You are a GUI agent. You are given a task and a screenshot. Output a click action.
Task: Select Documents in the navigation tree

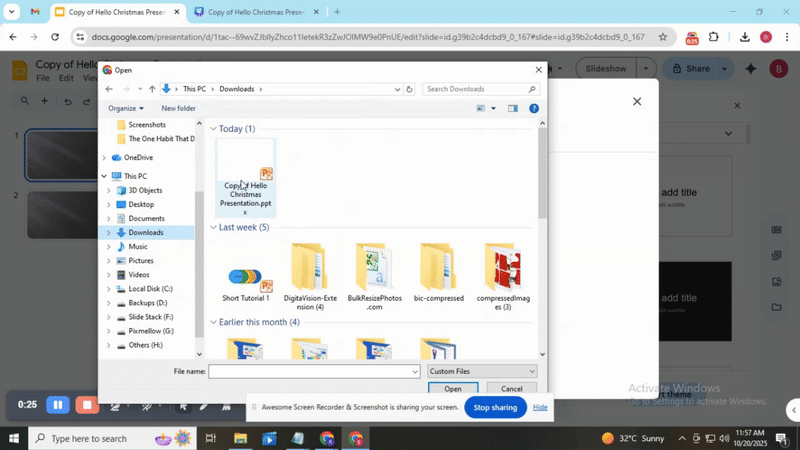(146, 218)
